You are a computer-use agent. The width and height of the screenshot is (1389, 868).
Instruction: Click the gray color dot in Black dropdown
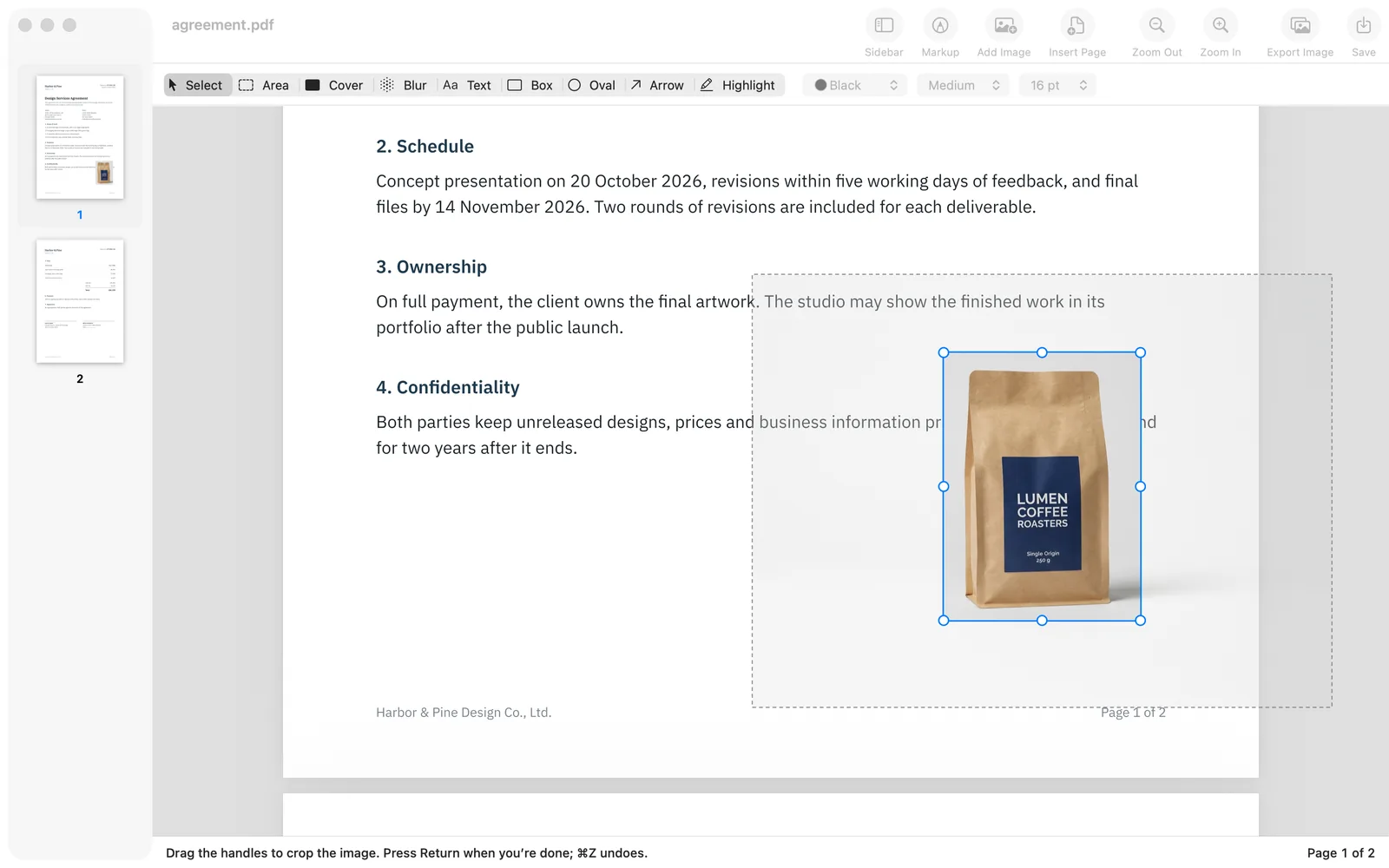pyautogui.click(x=820, y=85)
